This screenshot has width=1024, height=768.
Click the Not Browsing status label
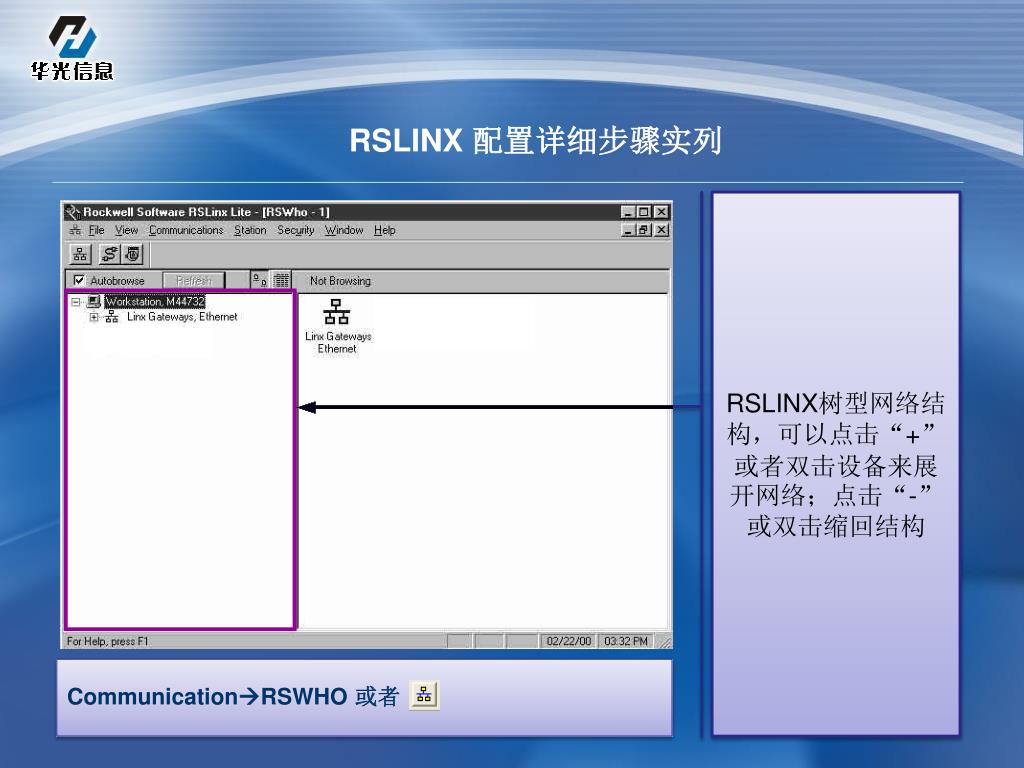[x=340, y=280]
